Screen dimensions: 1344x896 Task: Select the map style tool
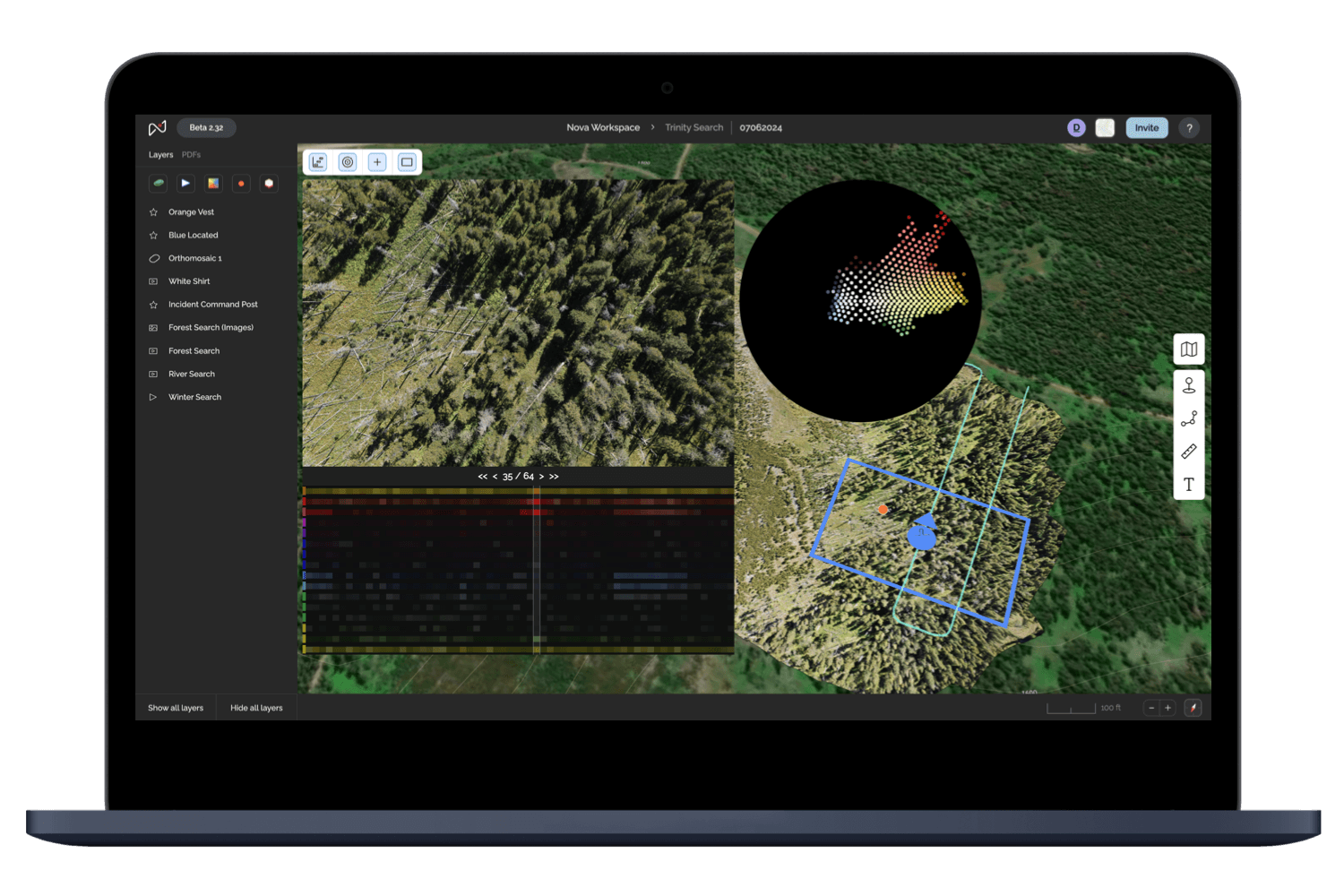pyautogui.click(x=1189, y=349)
